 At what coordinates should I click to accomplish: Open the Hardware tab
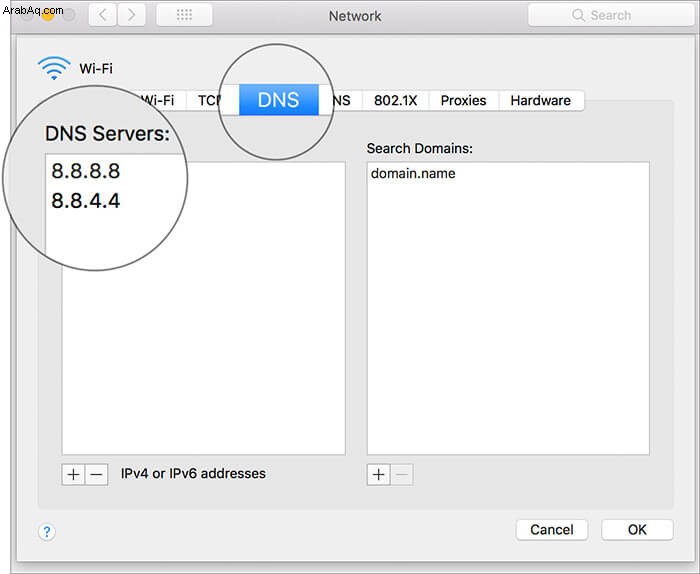click(x=541, y=100)
